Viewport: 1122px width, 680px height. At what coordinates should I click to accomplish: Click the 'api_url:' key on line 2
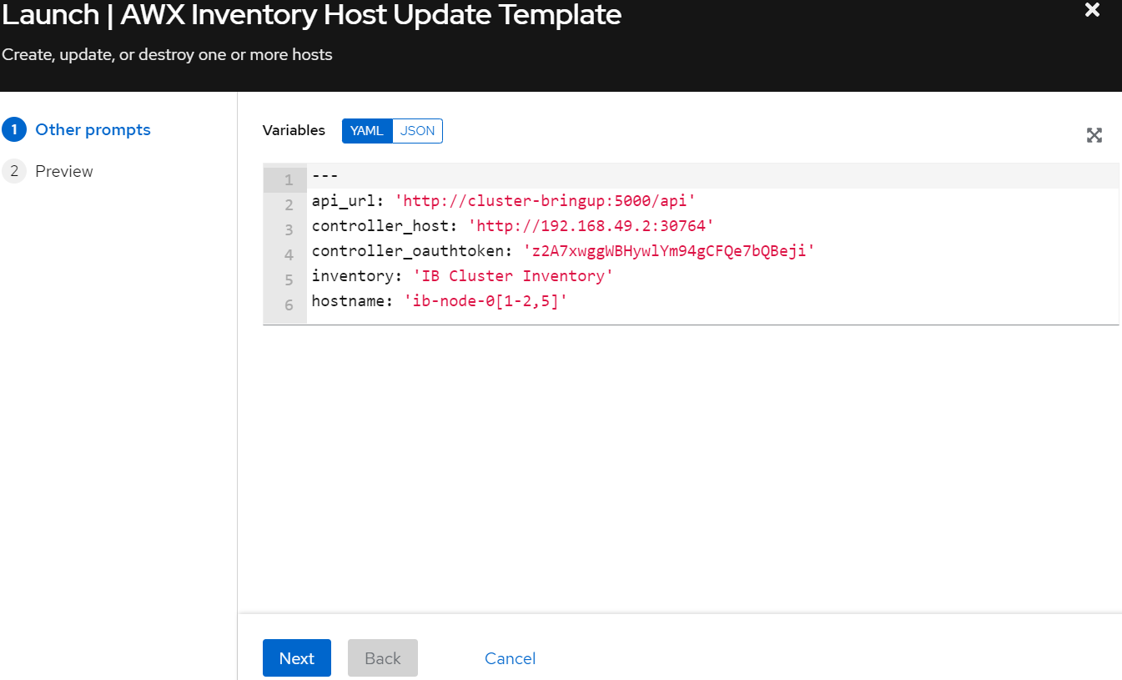(x=348, y=201)
